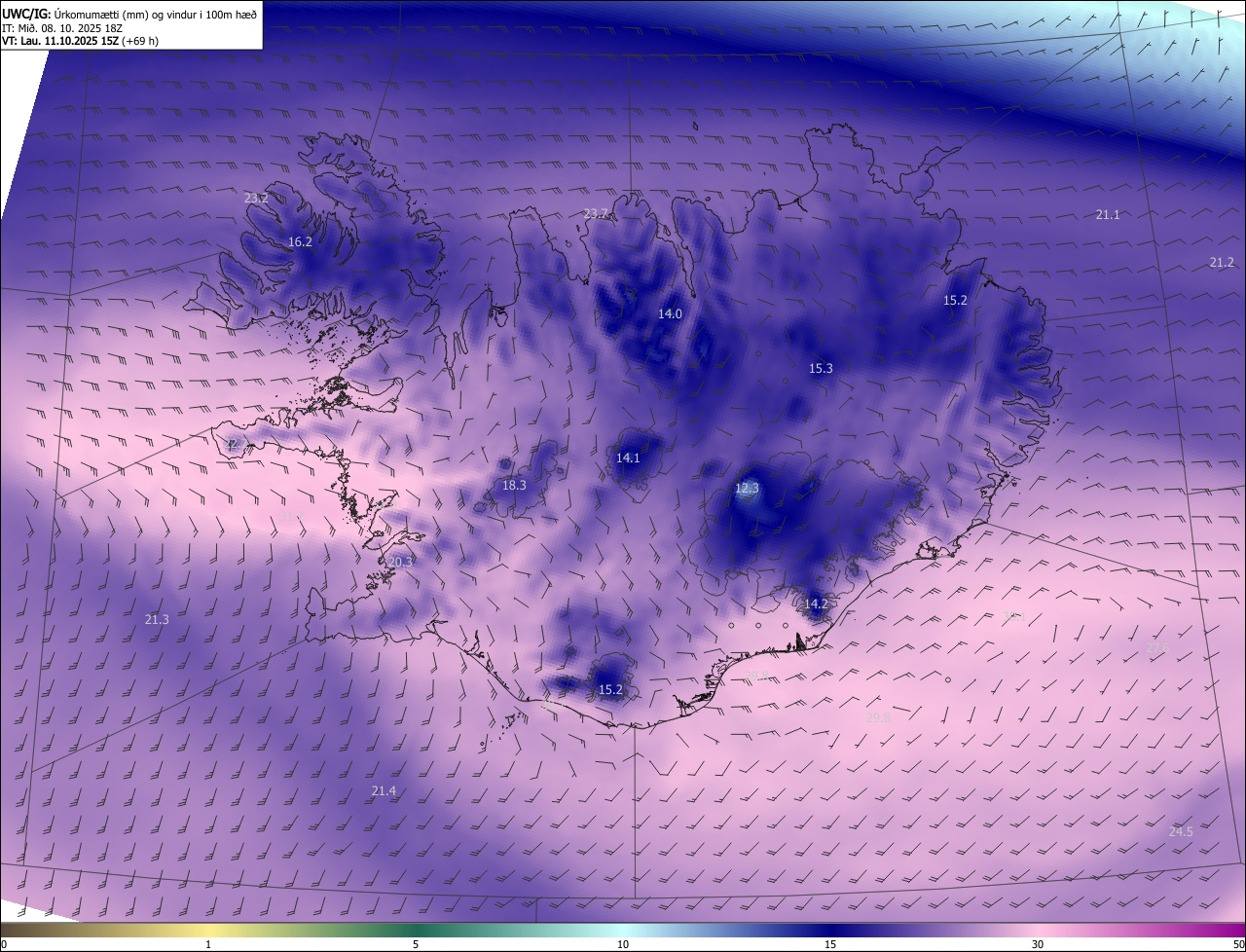The height and width of the screenshot is (952, 1246).
Task: Click the '1' tick on the color scale
Action: tap(208, 944)
